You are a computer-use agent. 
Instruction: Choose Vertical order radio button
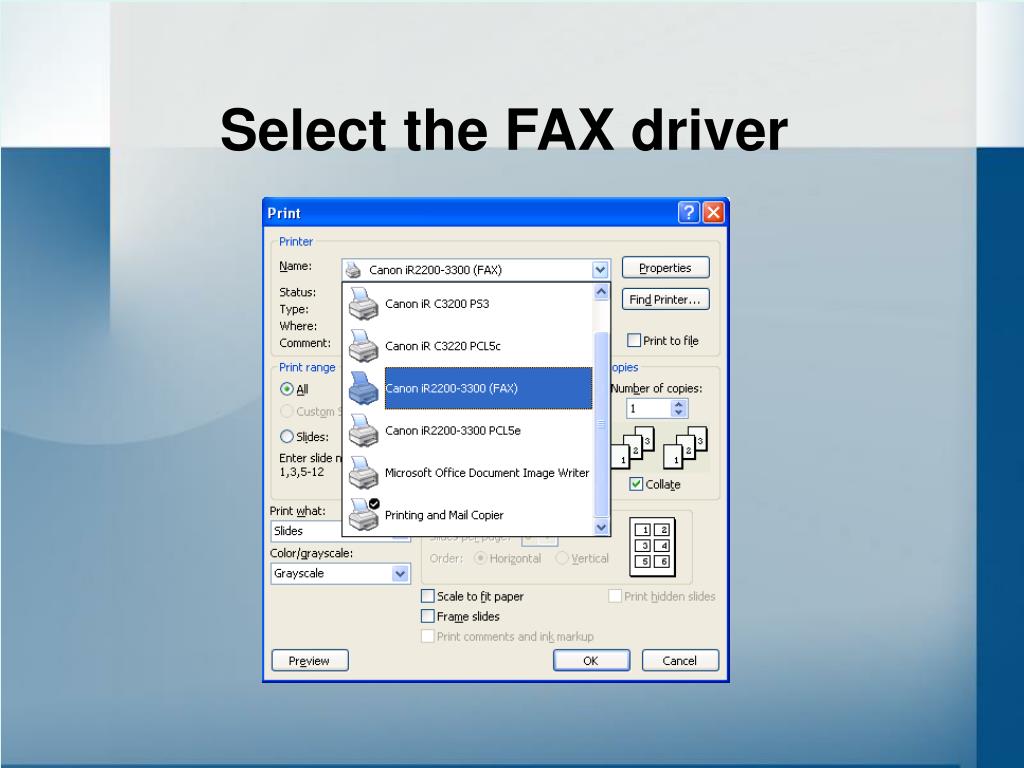[562, 558]
